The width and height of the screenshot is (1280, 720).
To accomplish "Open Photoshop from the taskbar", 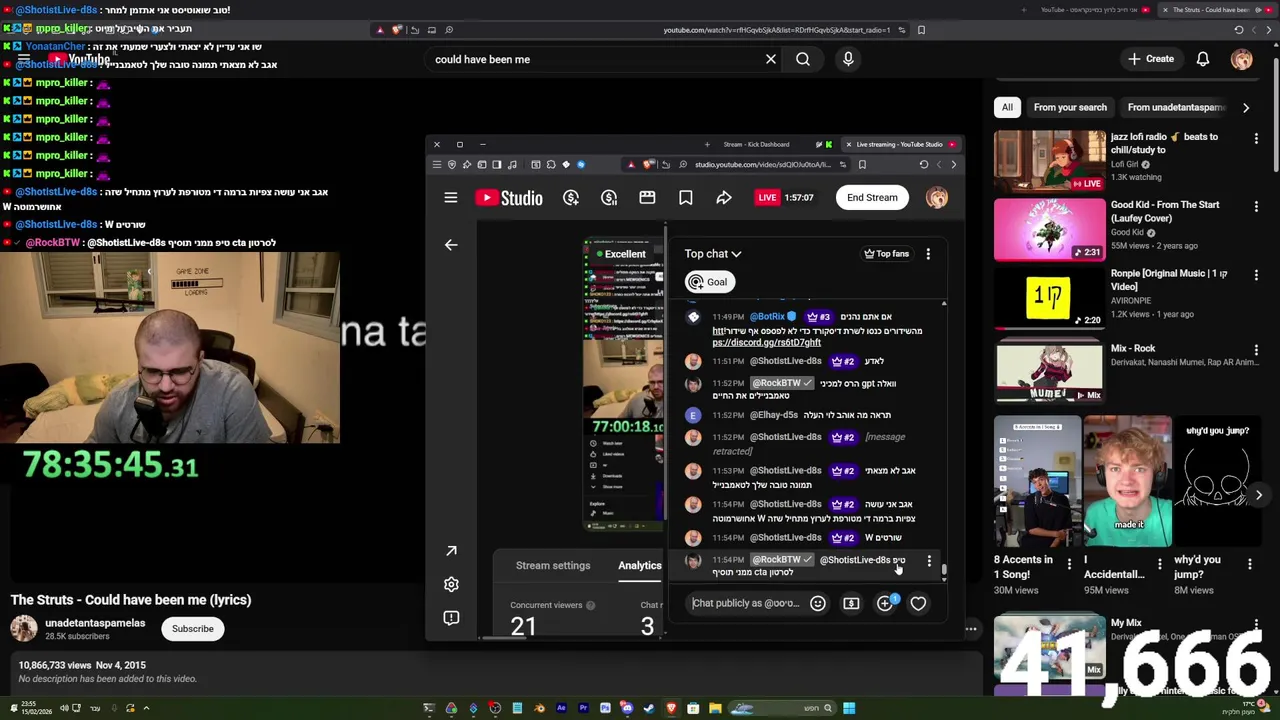I will click(605, 709).
